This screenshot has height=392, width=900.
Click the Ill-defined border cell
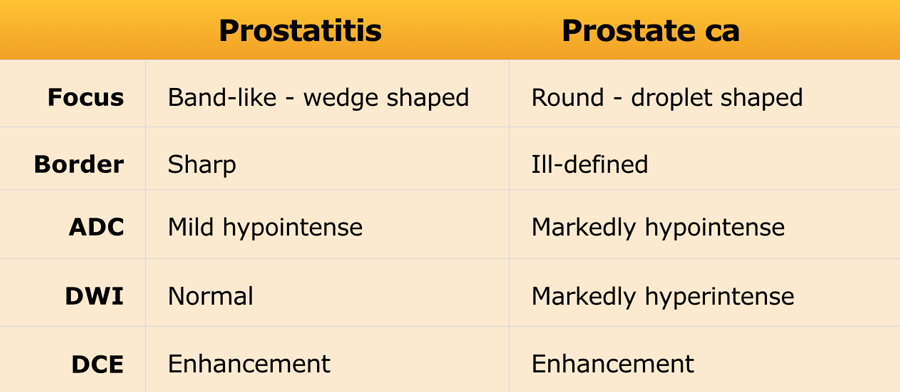(x=589, y=165)
